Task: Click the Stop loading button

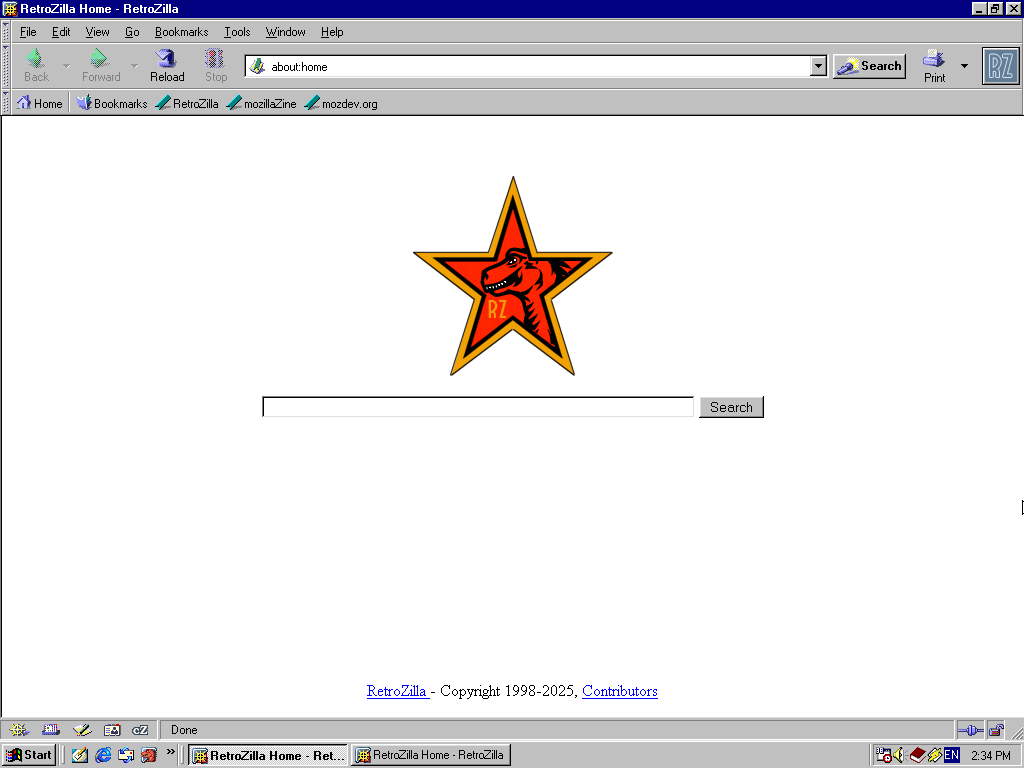Action: [216, 65]
